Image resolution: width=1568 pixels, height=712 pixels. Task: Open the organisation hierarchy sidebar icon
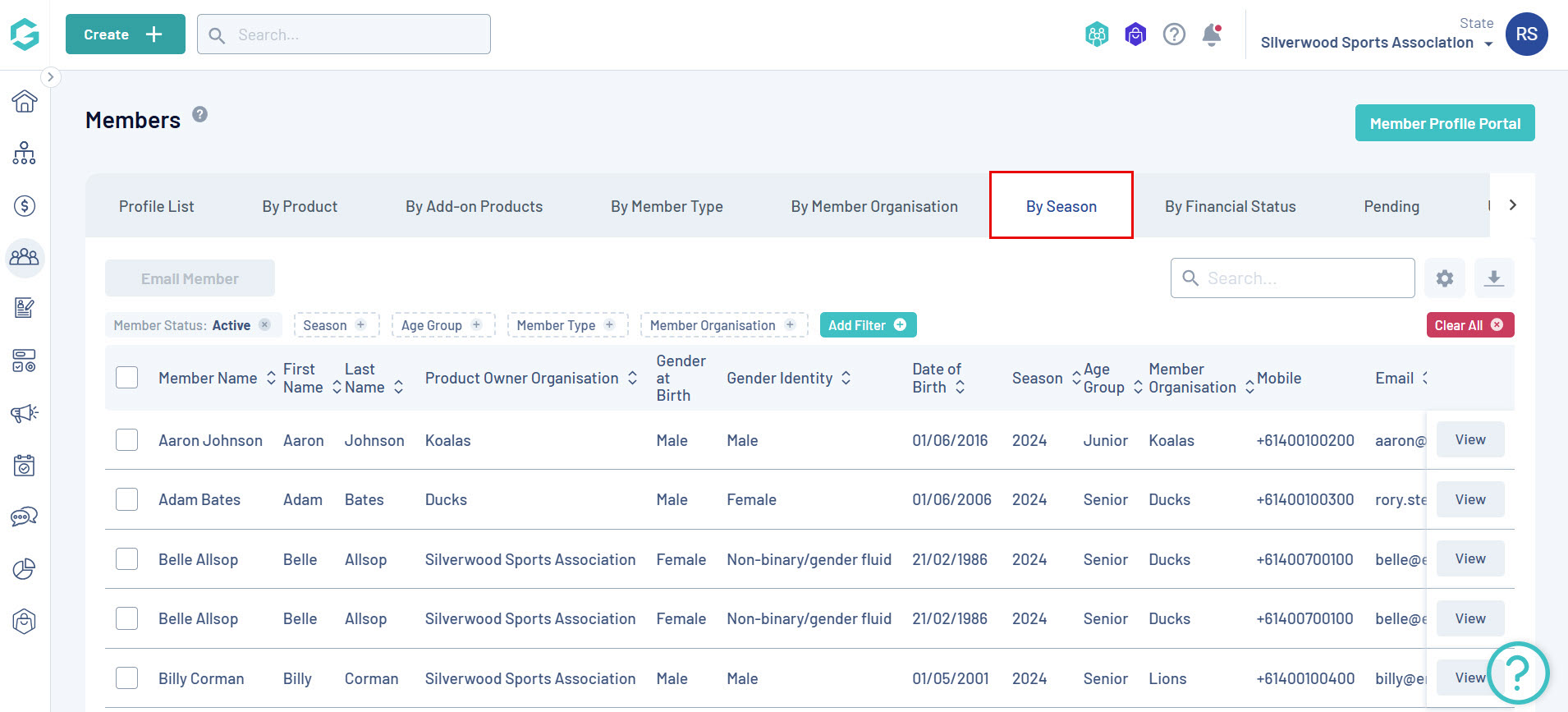pos(25,153)
